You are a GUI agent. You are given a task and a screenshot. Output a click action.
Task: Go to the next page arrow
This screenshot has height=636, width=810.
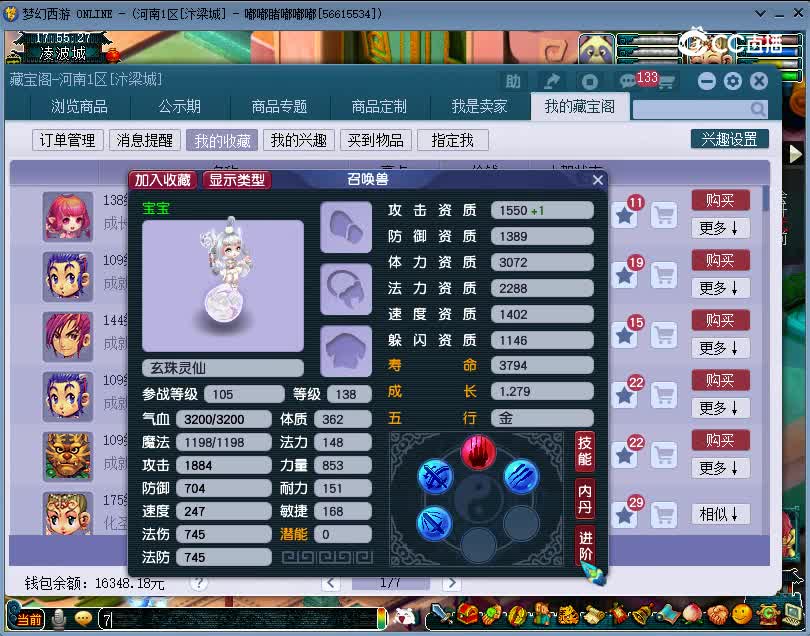click(x=451, y=583)
